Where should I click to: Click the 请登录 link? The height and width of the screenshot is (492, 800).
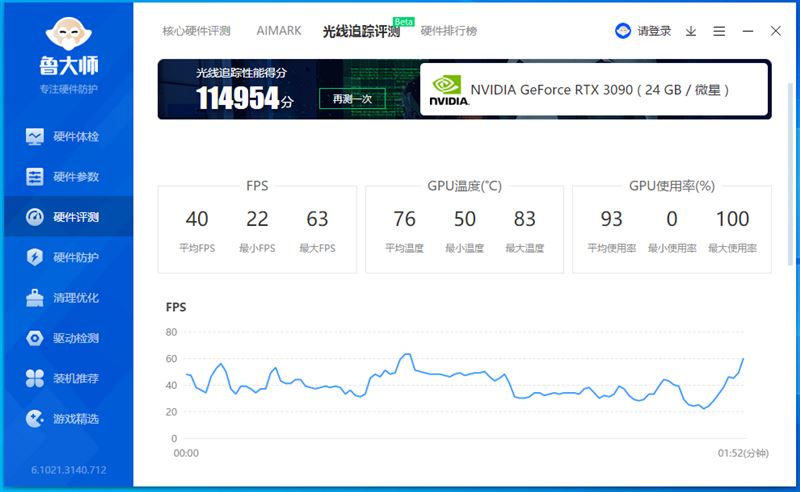[654, 31]
